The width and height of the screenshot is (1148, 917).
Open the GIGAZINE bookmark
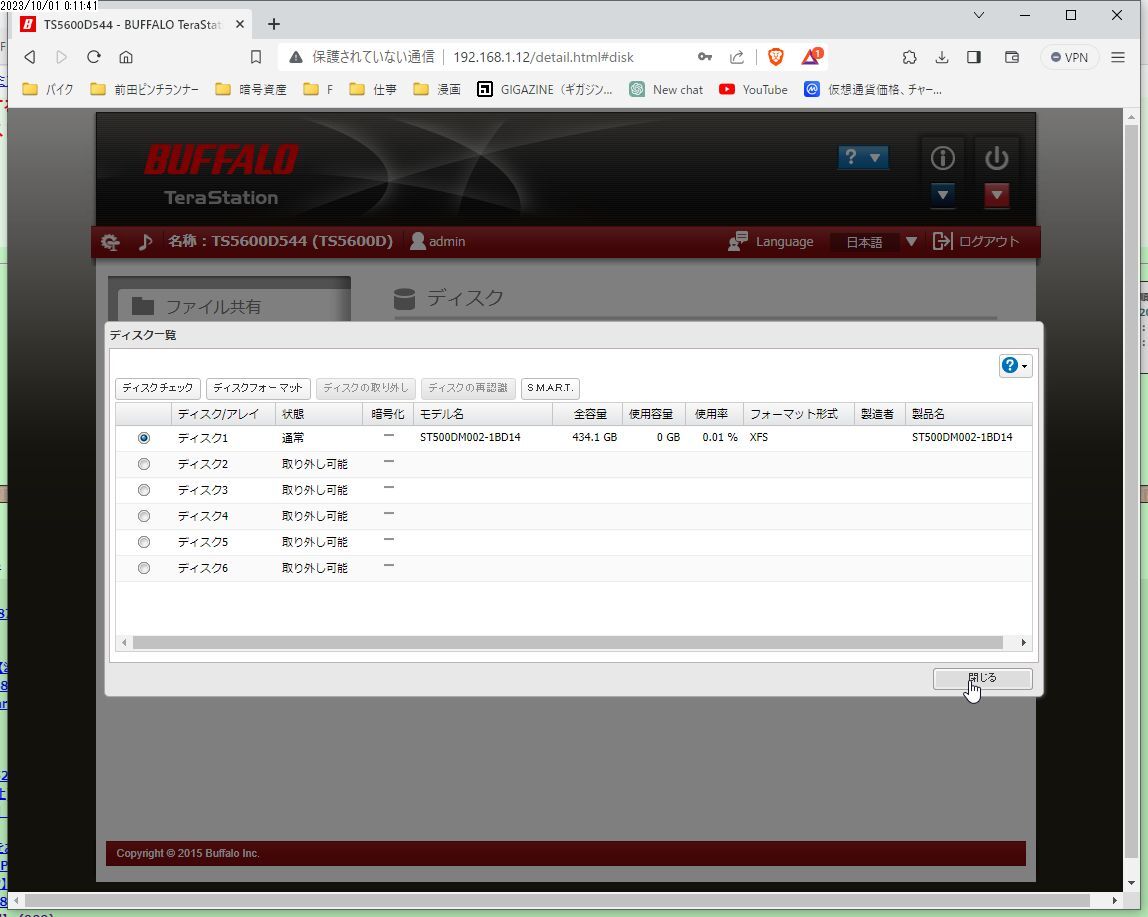[545, 89]
